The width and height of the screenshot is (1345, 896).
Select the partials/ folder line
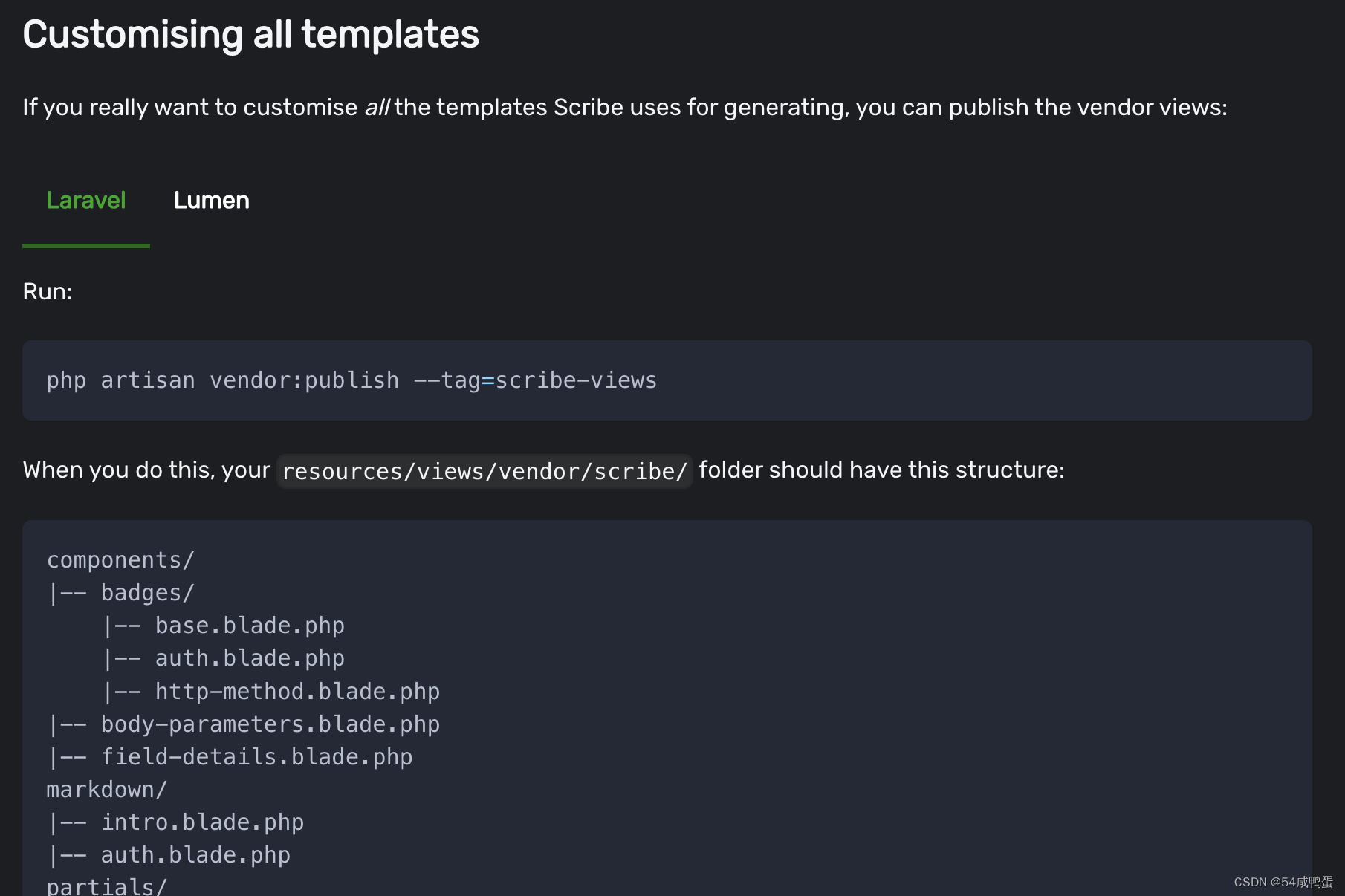(107, 886)
